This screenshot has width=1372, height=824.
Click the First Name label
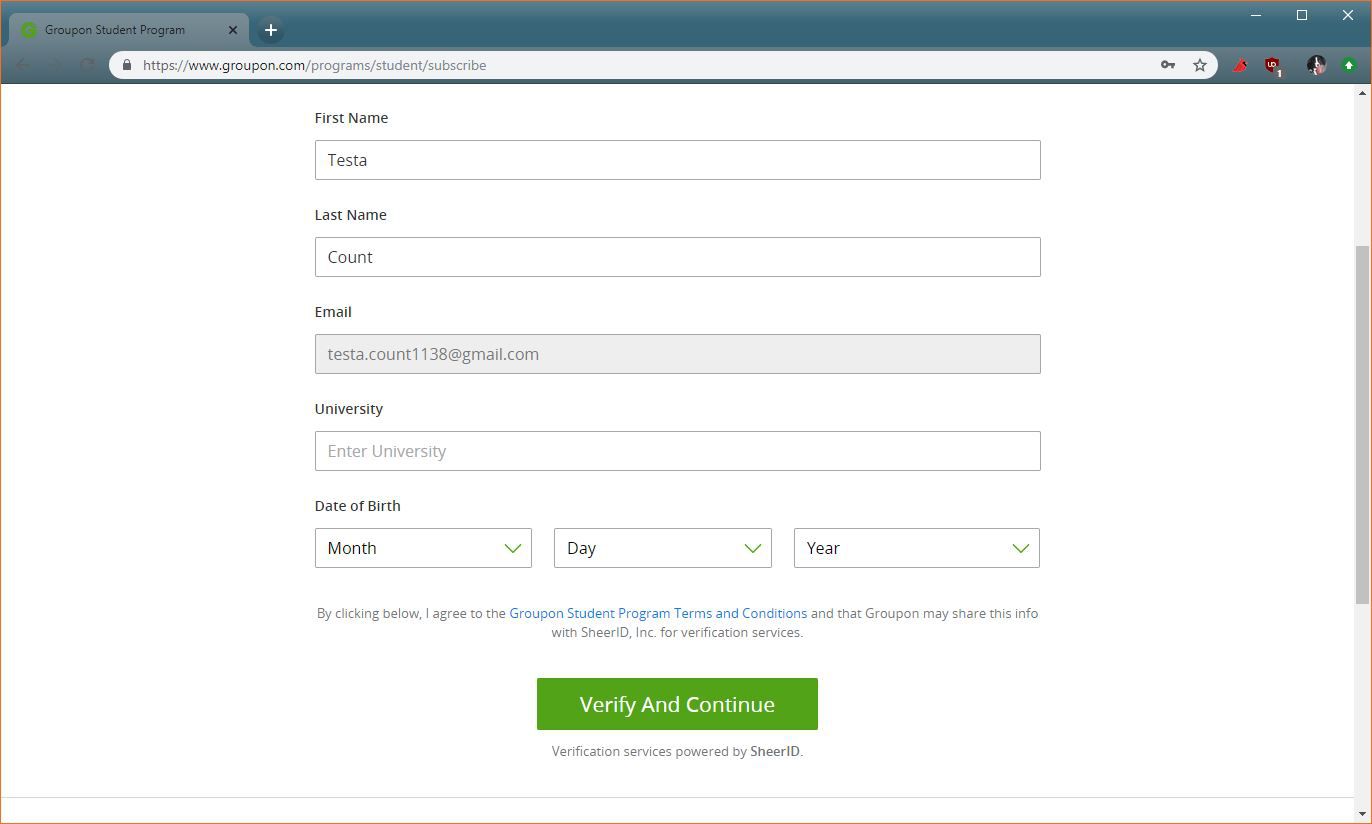pos(351,118)
